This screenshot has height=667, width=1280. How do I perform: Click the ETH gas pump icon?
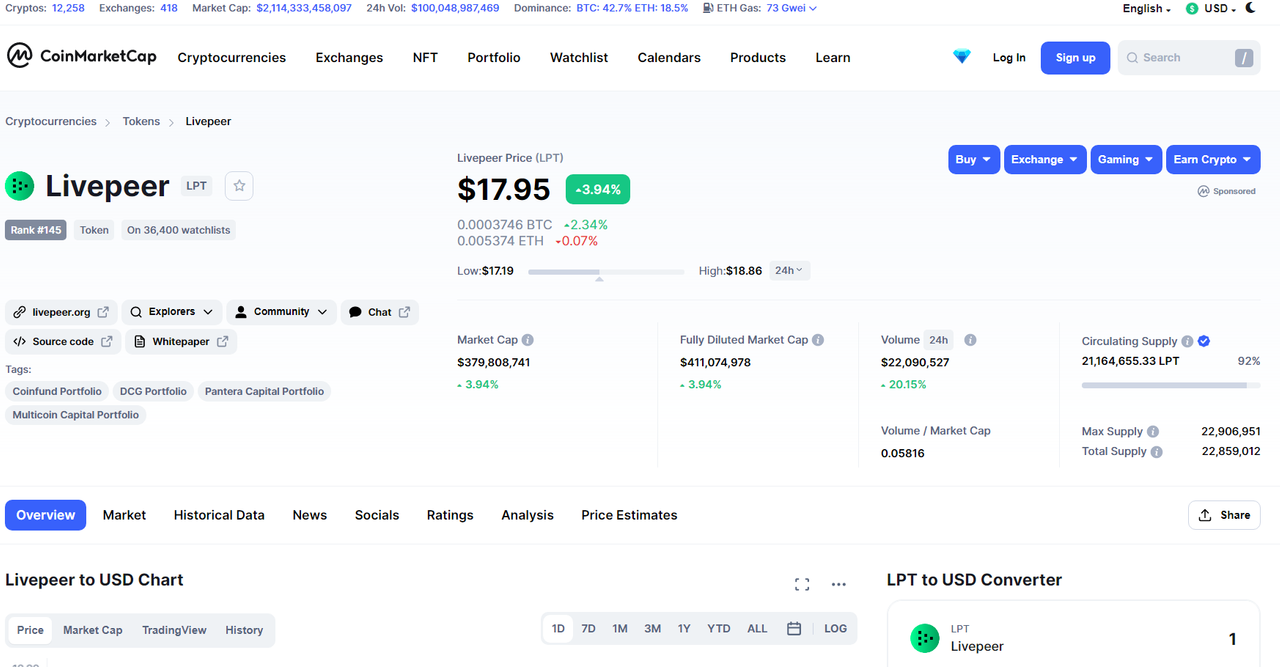click(x=708, y=8)
